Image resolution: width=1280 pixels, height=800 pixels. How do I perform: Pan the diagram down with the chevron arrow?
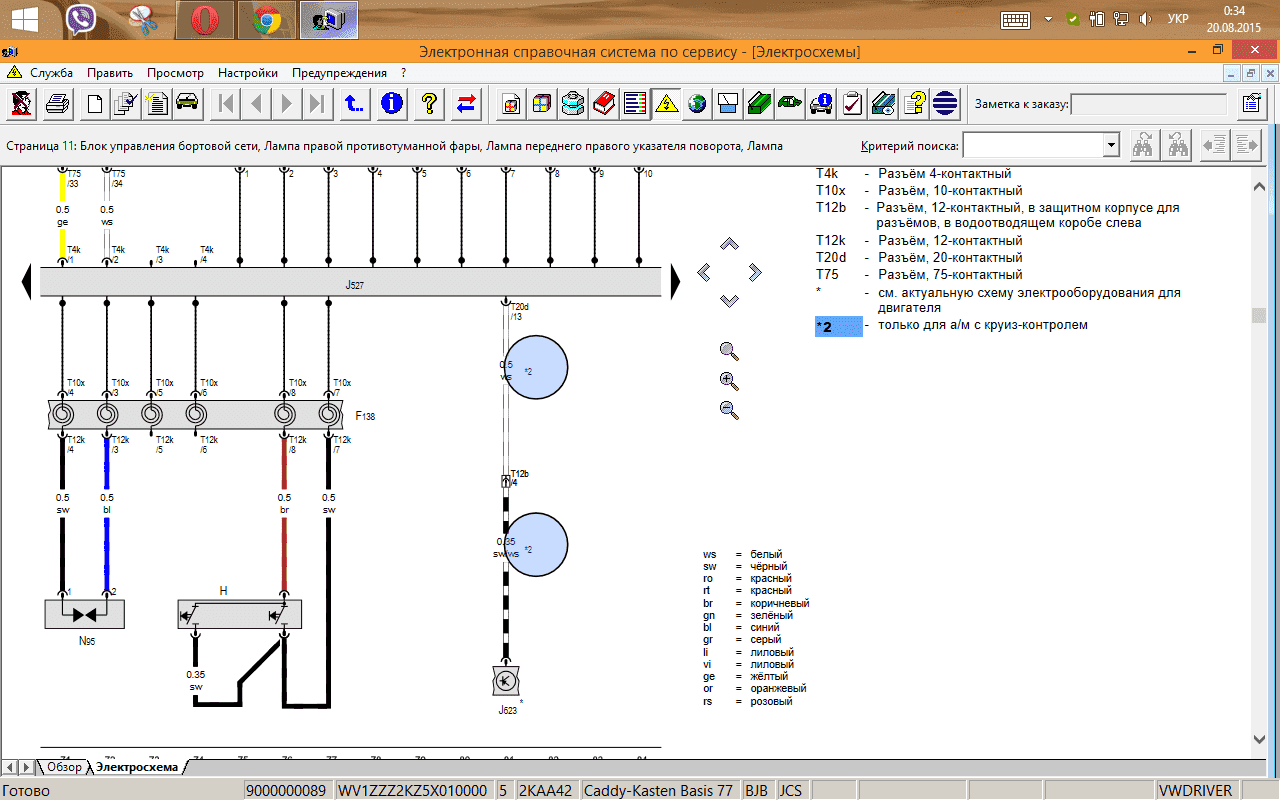729,301
